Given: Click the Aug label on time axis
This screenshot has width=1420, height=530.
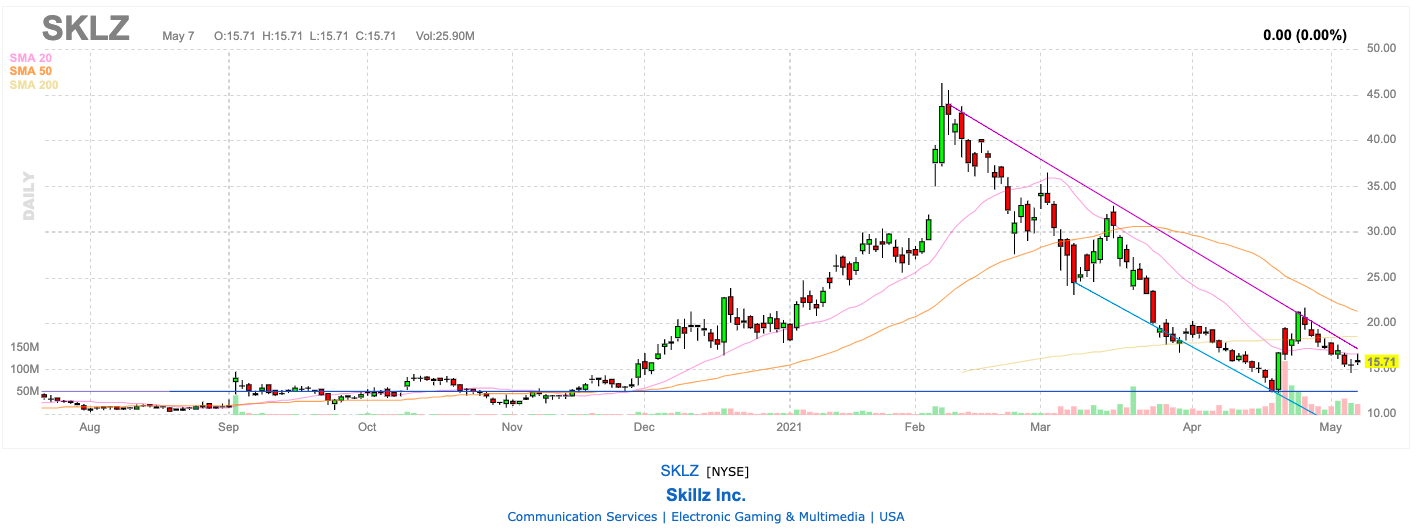Looking at the screenshot, I should [89, 427].
